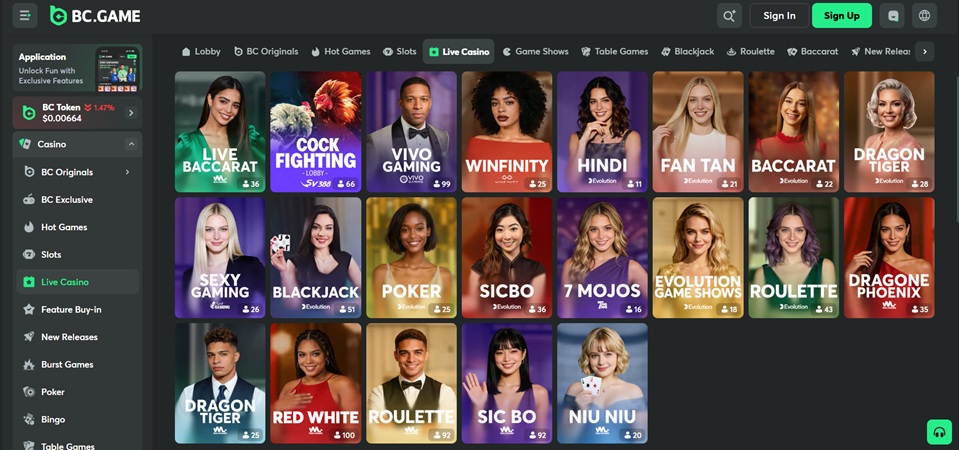Open BC Exclusive in sidebar

point(78,199)
